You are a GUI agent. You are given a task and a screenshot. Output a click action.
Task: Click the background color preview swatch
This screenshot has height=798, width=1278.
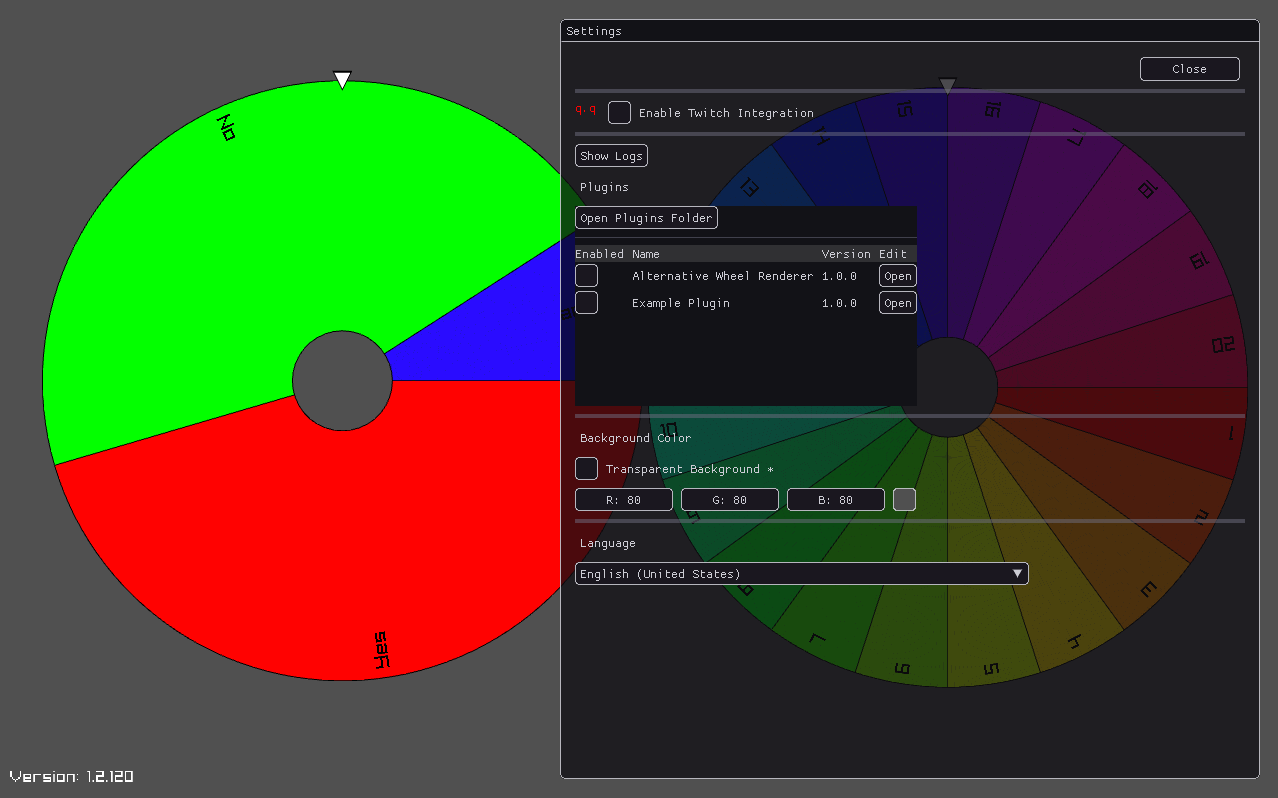[904, 500]
